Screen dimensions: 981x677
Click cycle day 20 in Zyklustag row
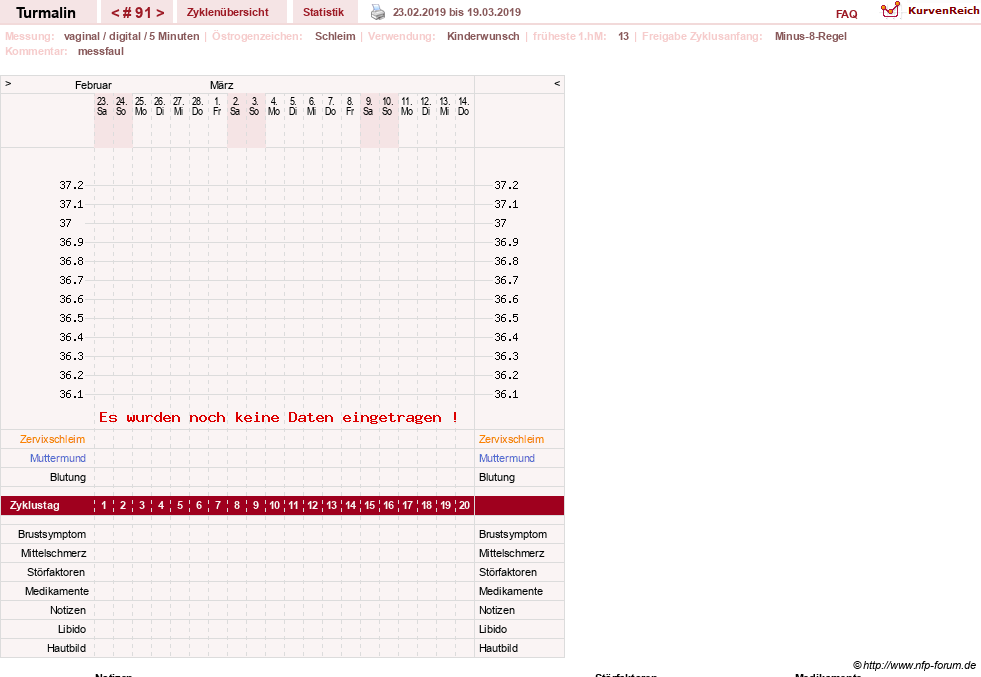click(x=464, y=506)
